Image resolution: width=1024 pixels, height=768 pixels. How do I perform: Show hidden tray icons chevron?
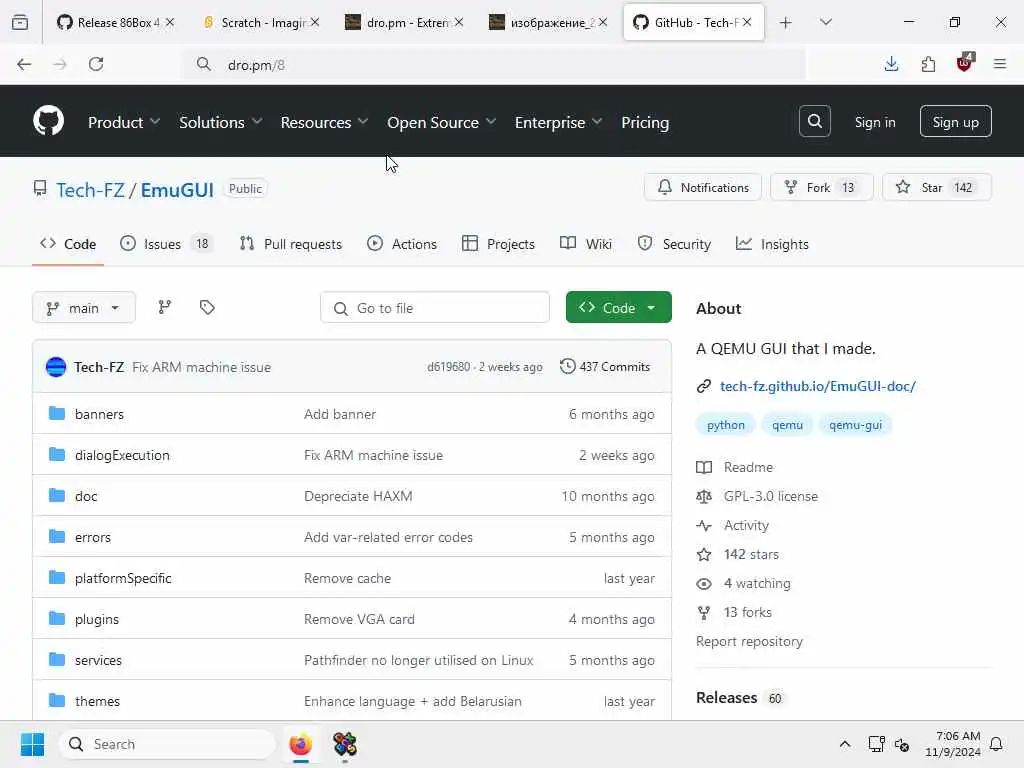[844, 744]
